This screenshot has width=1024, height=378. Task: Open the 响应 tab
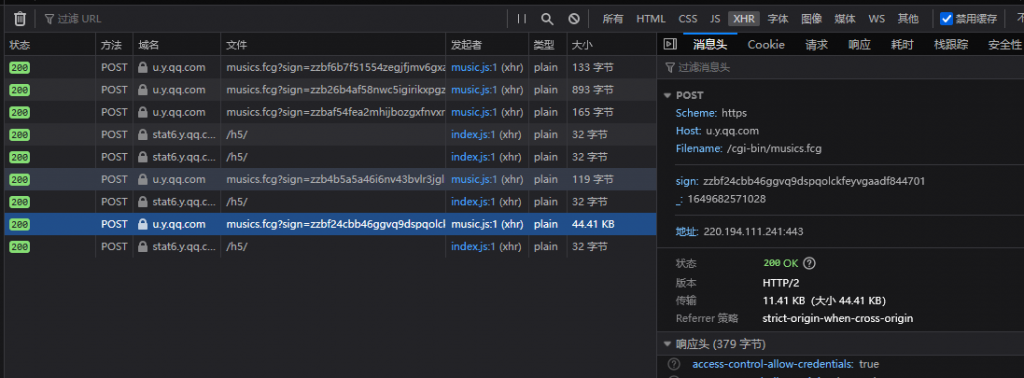pos(859,44)
